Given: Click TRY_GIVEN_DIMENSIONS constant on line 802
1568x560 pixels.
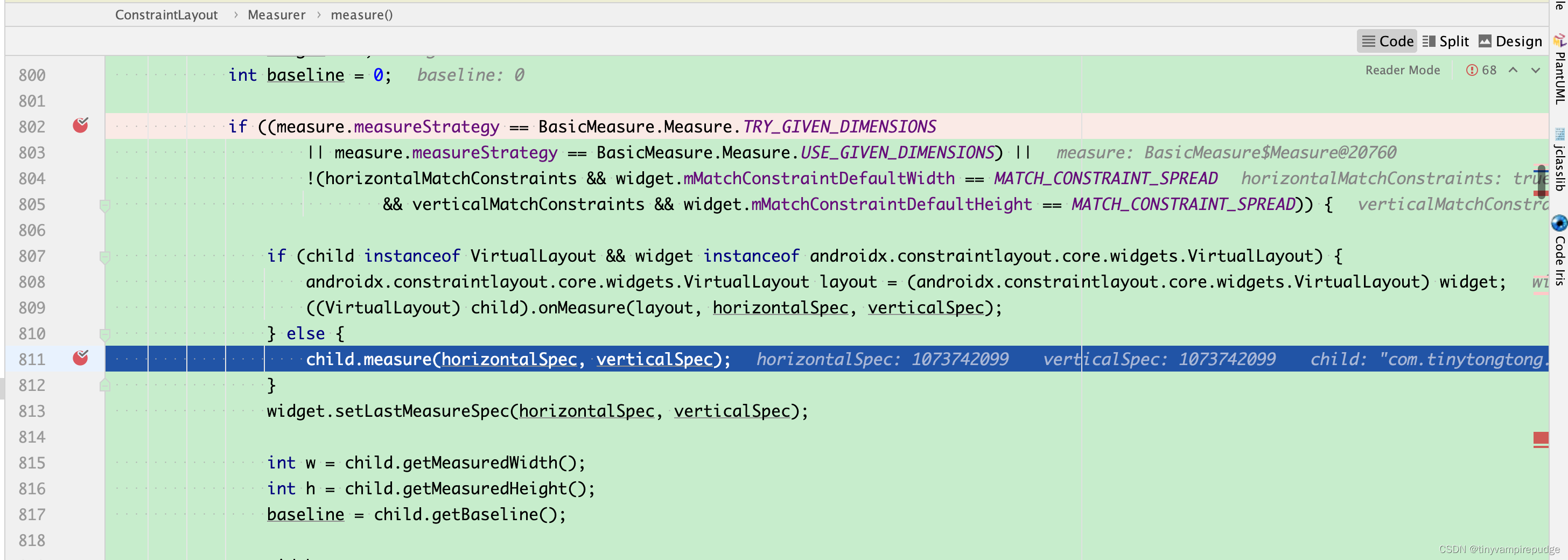Looking at the screenshot, I should (x=839, y=126).
